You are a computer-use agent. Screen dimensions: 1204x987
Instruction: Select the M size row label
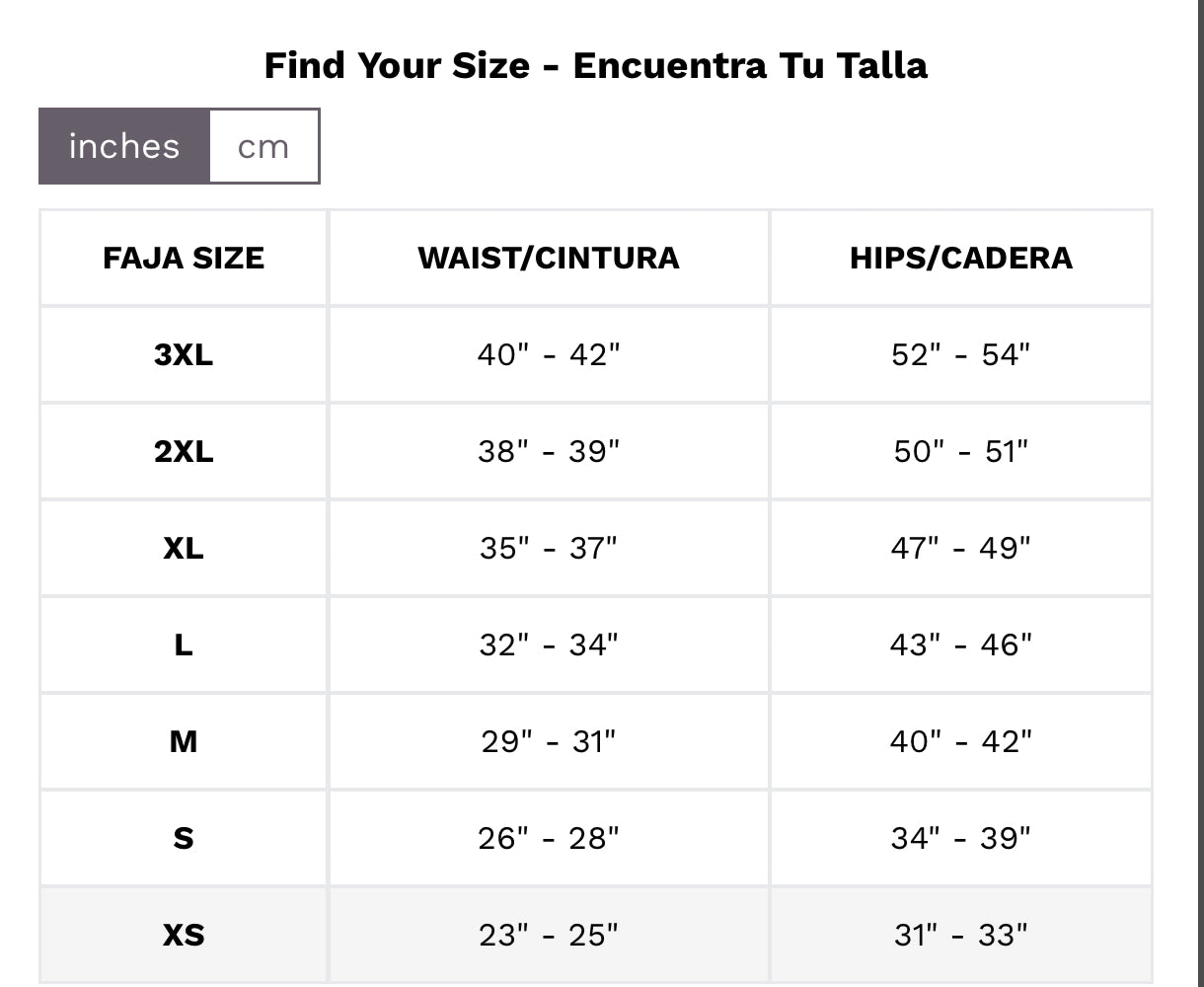click(x=184, y=741)
